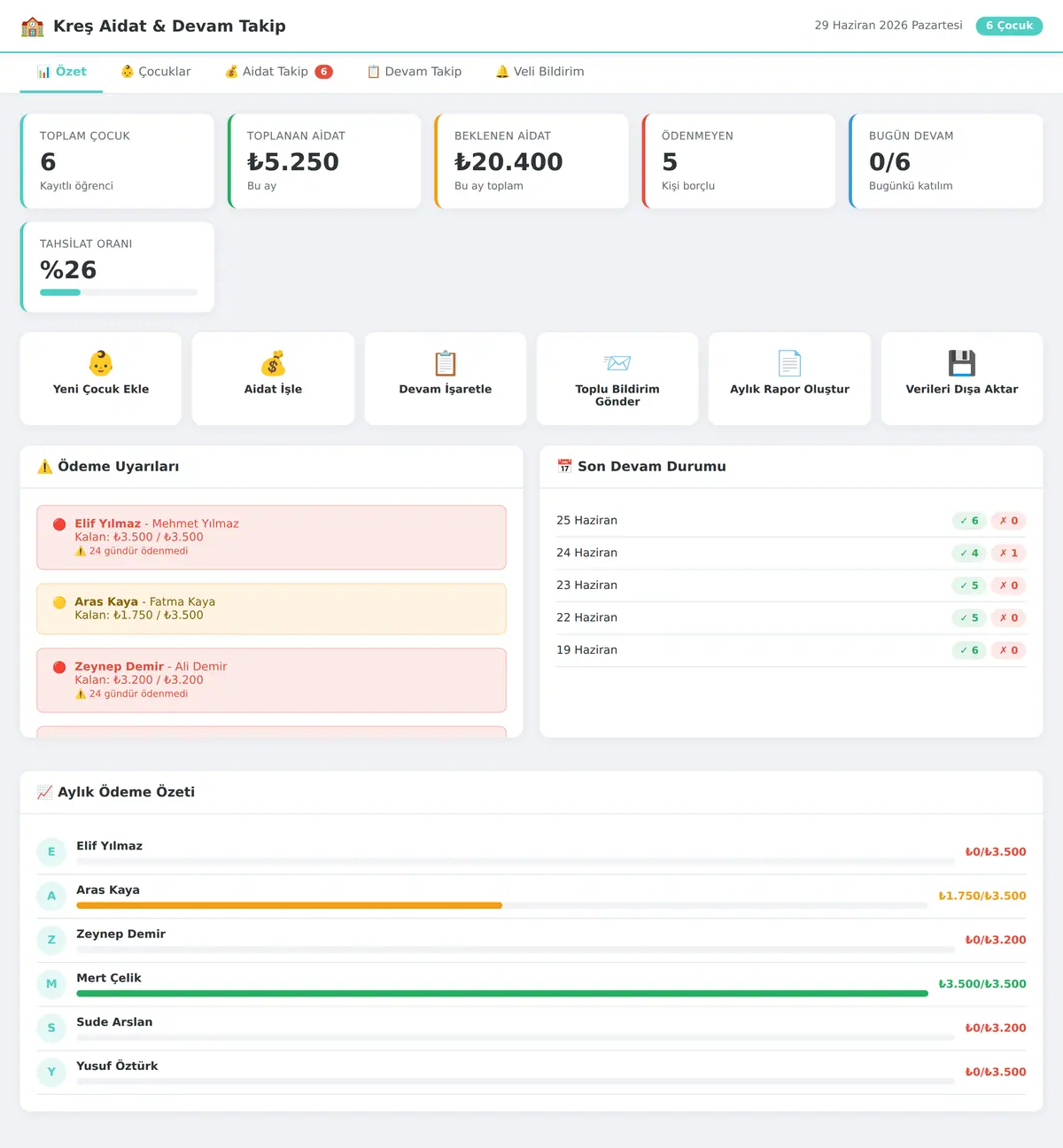Click the A avatar for Aras Kaya
1063x1148 pixels.
click(51, 896)
